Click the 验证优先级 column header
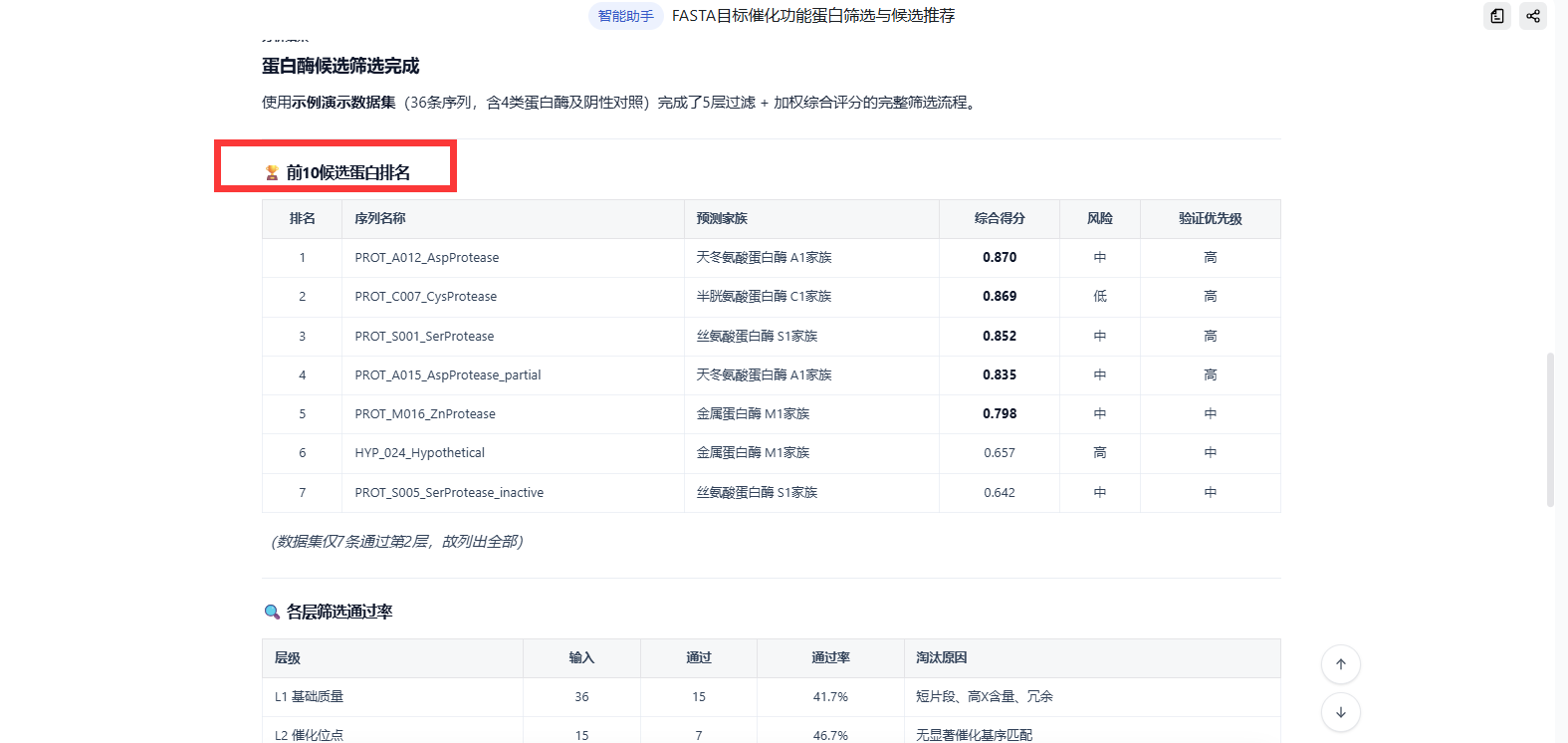This screenshot has height=743, width=1568. click(1211, 219)
